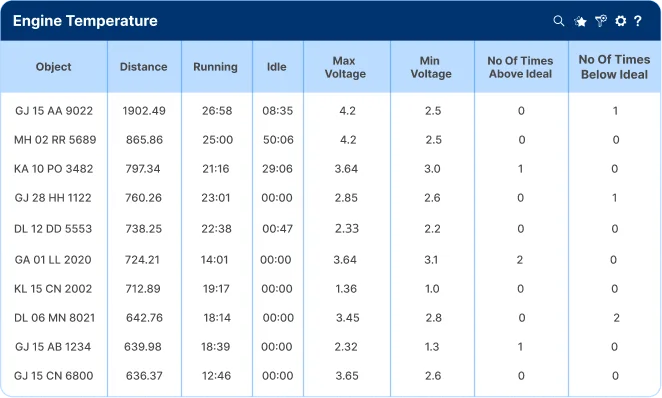Screen dimensions: 662x398
Task: Open the search icon in header
Action: (559, 21)
